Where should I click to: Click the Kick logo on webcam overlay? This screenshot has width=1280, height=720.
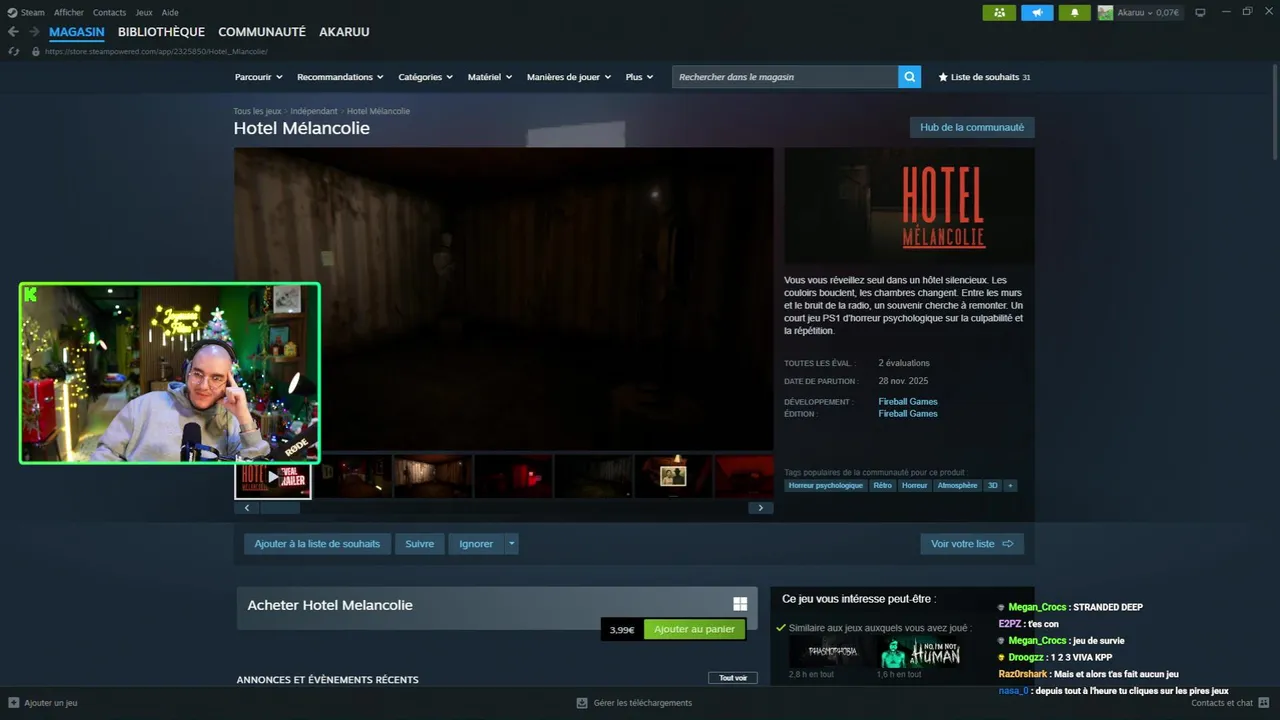(31, 294)
